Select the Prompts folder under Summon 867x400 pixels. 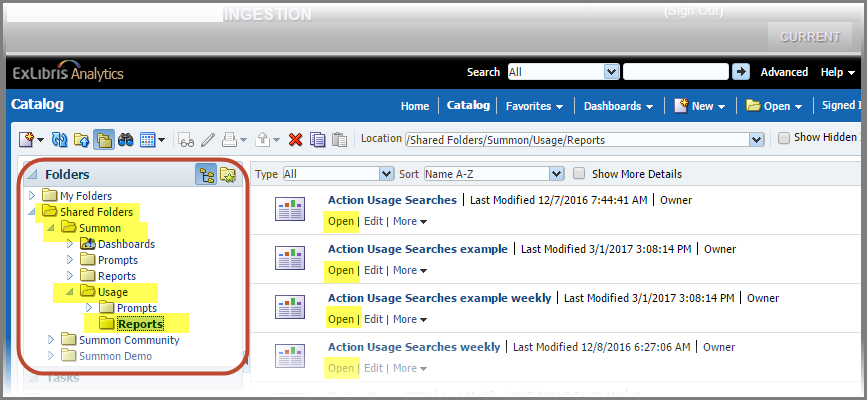click(x=118, y=259)
